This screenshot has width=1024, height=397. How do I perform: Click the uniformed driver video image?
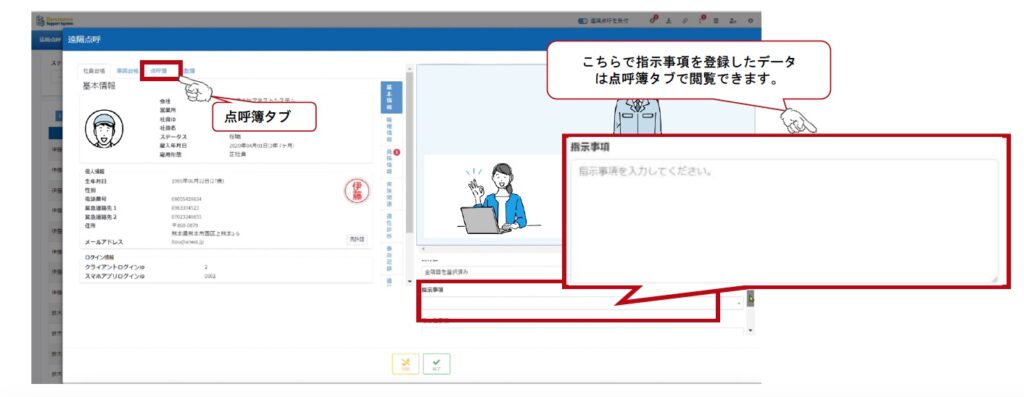point(637,117)
